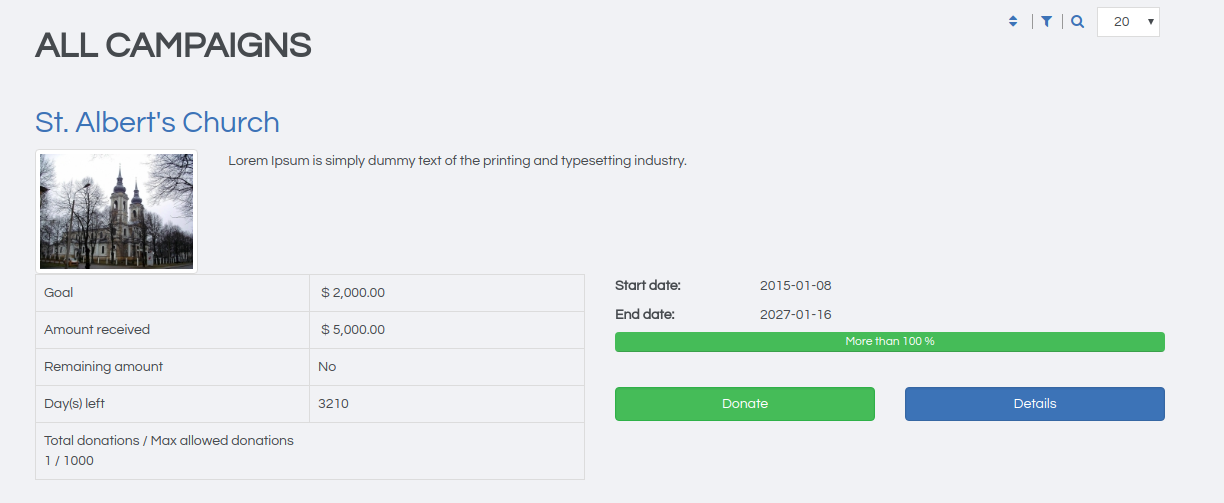Click the start date value 2015-01-08
This screenshot has width=1224, height=503.
pyautogui.click(x=795, y=285)
